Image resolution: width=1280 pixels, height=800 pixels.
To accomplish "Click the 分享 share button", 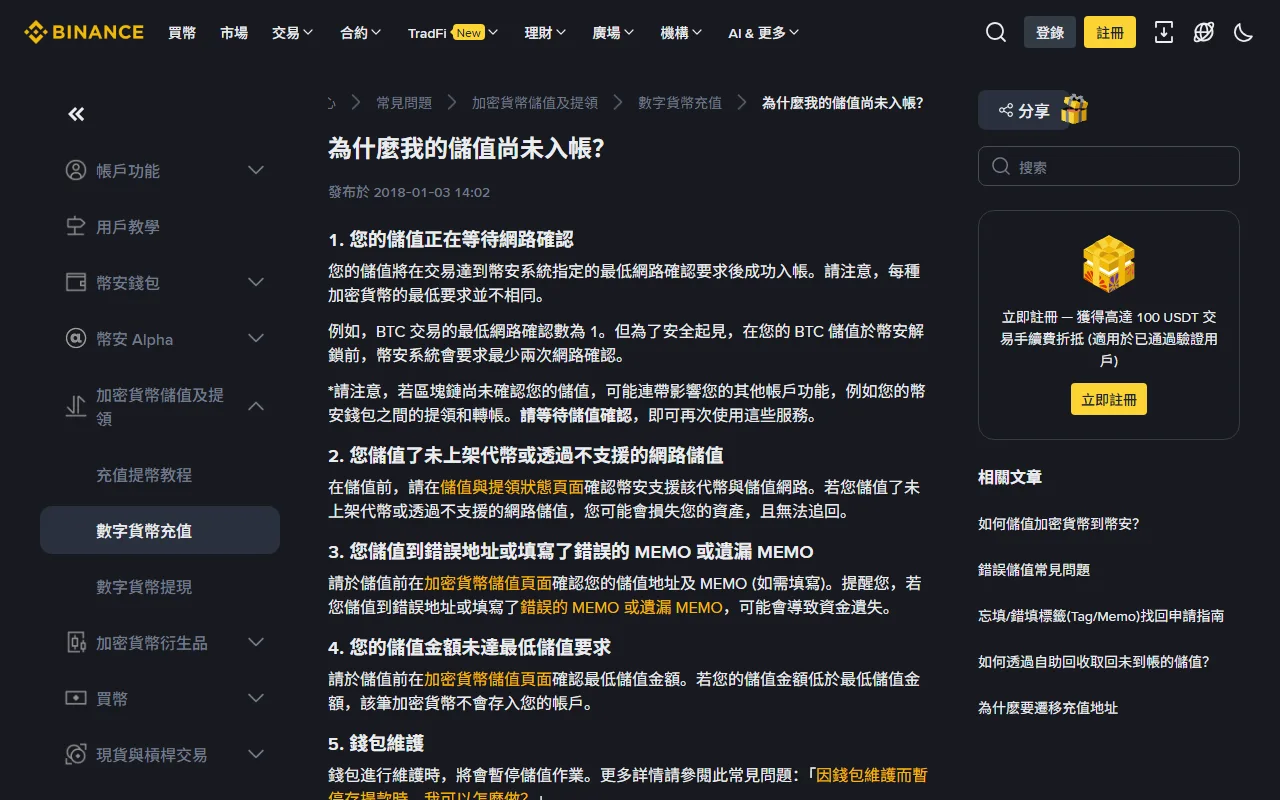I will 1024,110.
